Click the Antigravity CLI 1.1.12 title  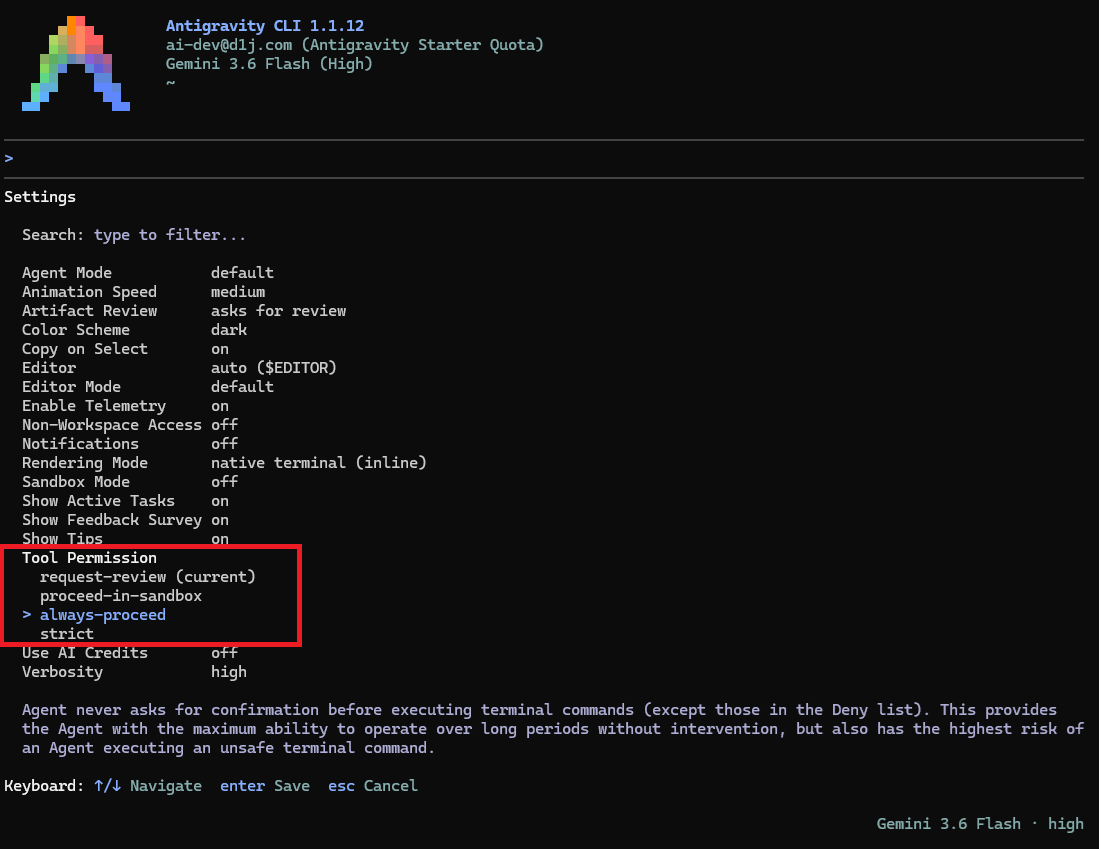pyautogui.click(x=265, y=26)
